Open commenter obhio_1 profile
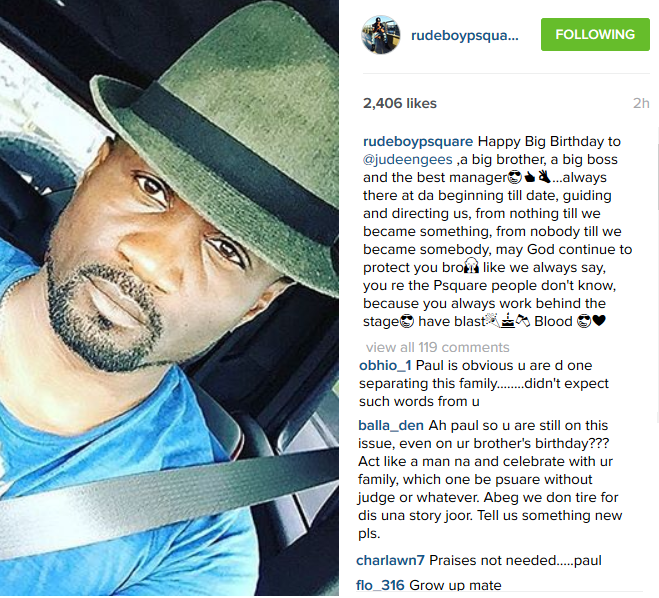This screenshot has height=598, width=659. click(x=385, y=365)
